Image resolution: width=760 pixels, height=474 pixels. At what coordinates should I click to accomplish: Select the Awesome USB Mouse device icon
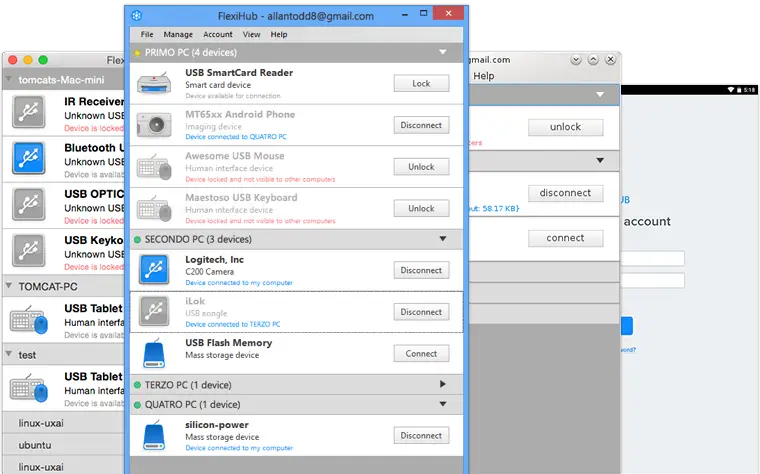point(154,167)
